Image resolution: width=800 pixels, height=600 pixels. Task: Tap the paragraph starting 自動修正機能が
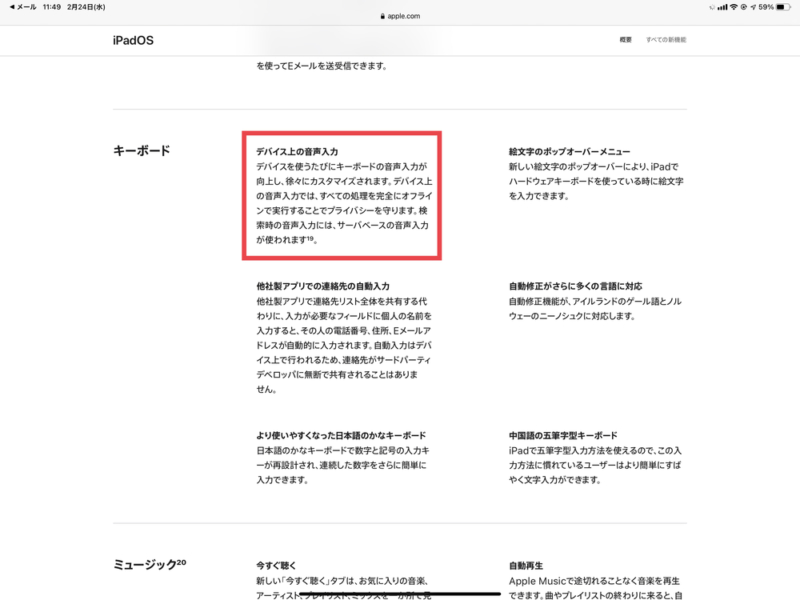pos(595,309)
